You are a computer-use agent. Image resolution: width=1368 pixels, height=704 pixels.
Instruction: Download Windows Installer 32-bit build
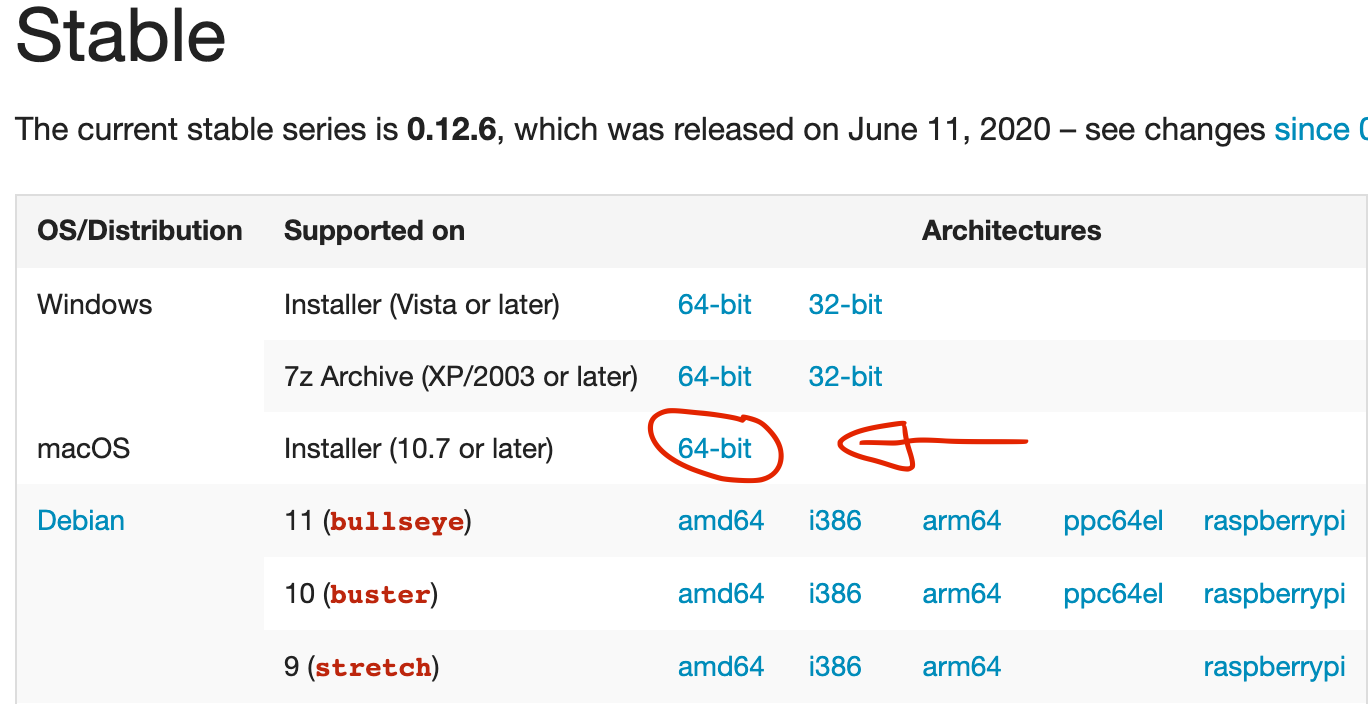tap(845, 304)
